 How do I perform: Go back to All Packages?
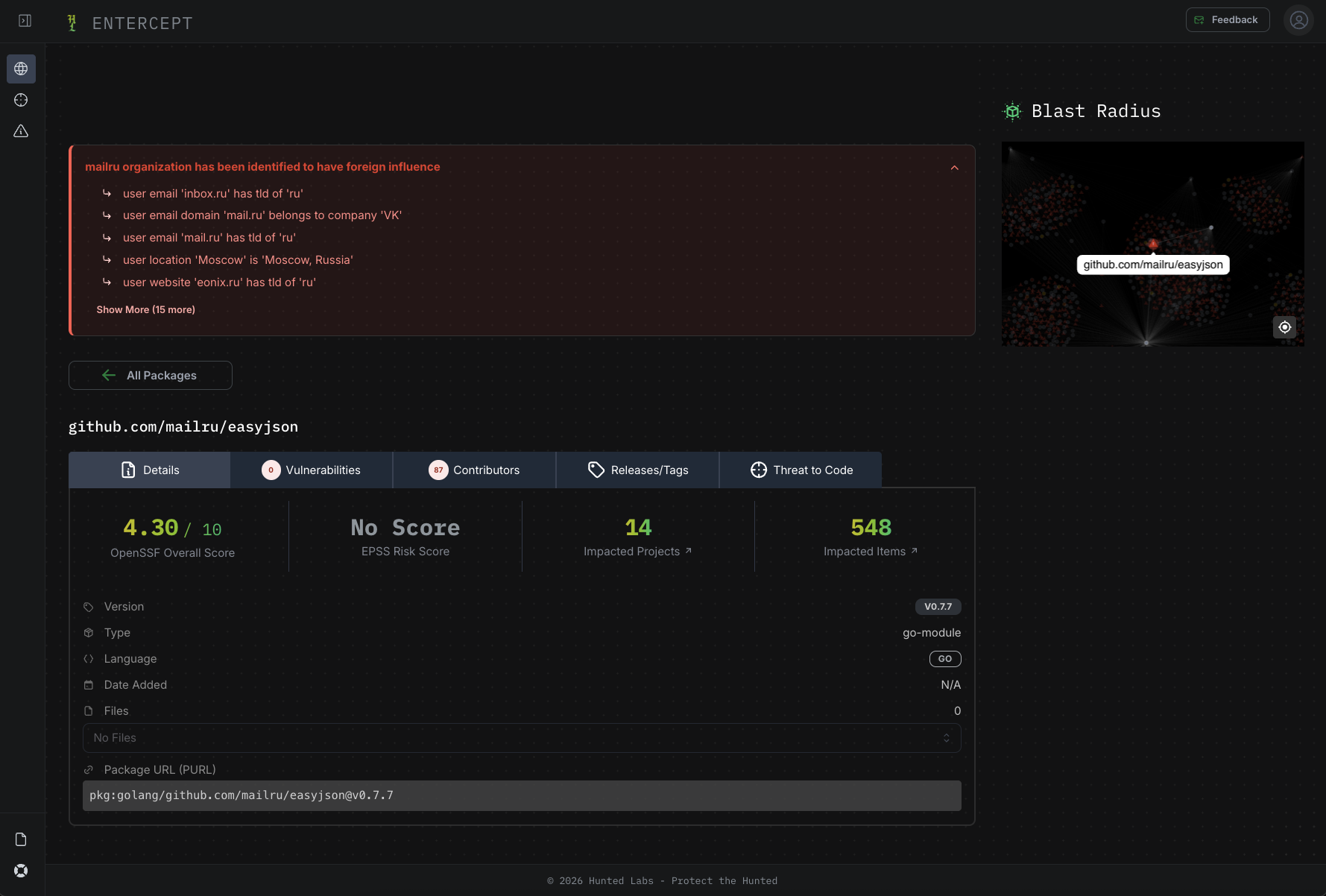pyautogui.click(x=151, y=376)
